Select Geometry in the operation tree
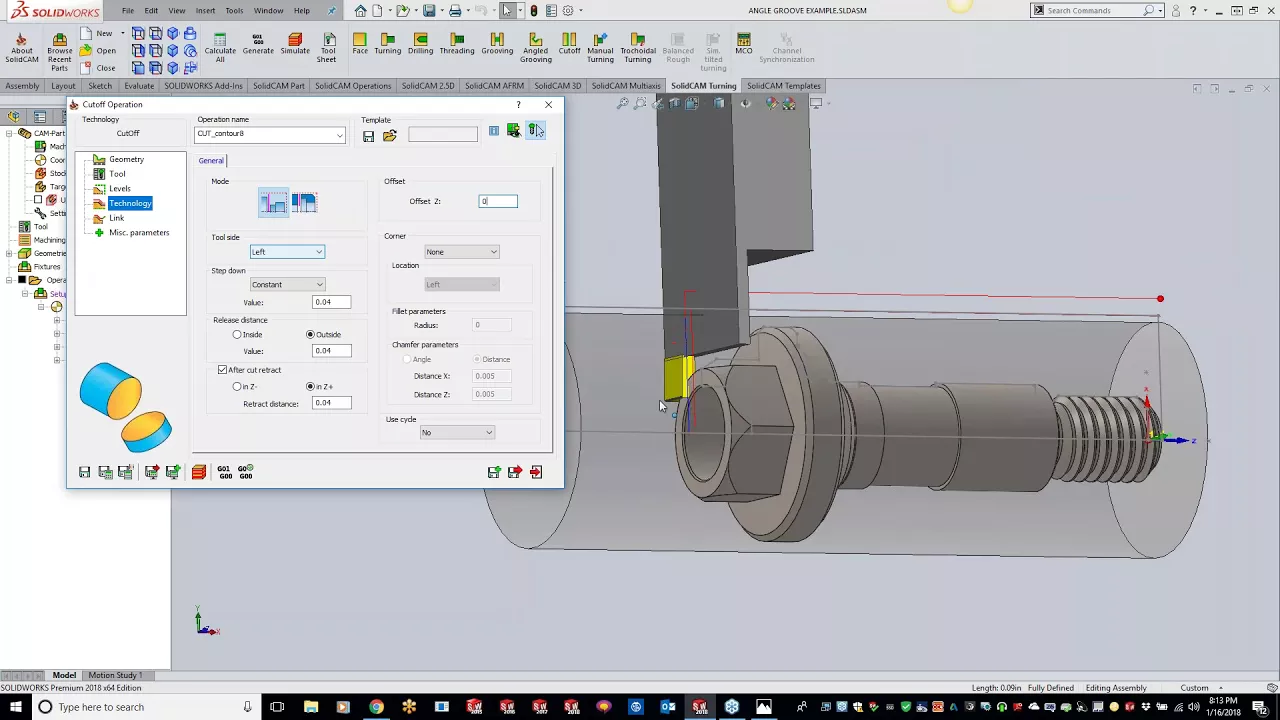Viewport: 1280px width, 720px height. coord(126,159)
